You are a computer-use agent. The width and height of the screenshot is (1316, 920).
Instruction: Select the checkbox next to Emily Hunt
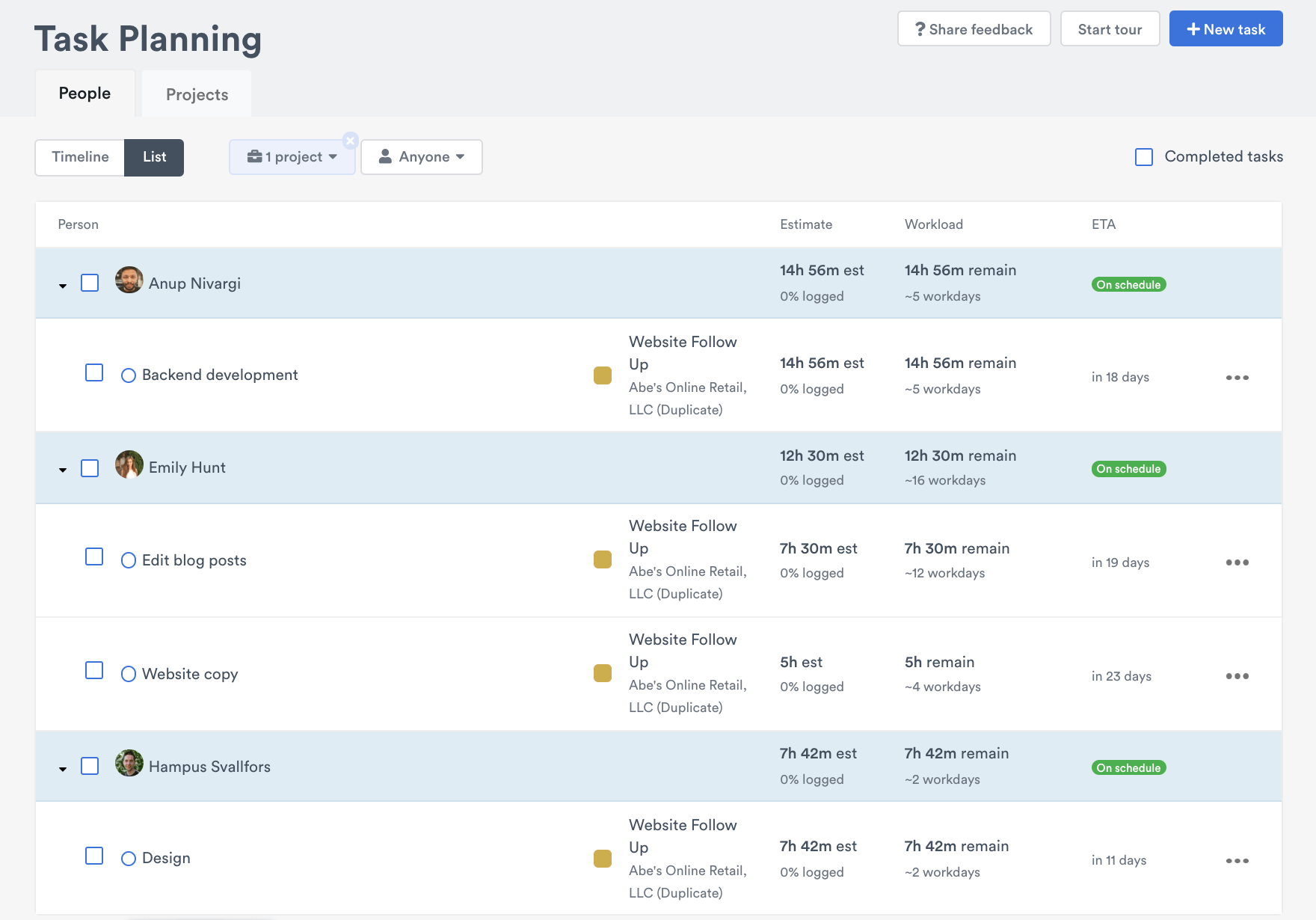point(90,468)
